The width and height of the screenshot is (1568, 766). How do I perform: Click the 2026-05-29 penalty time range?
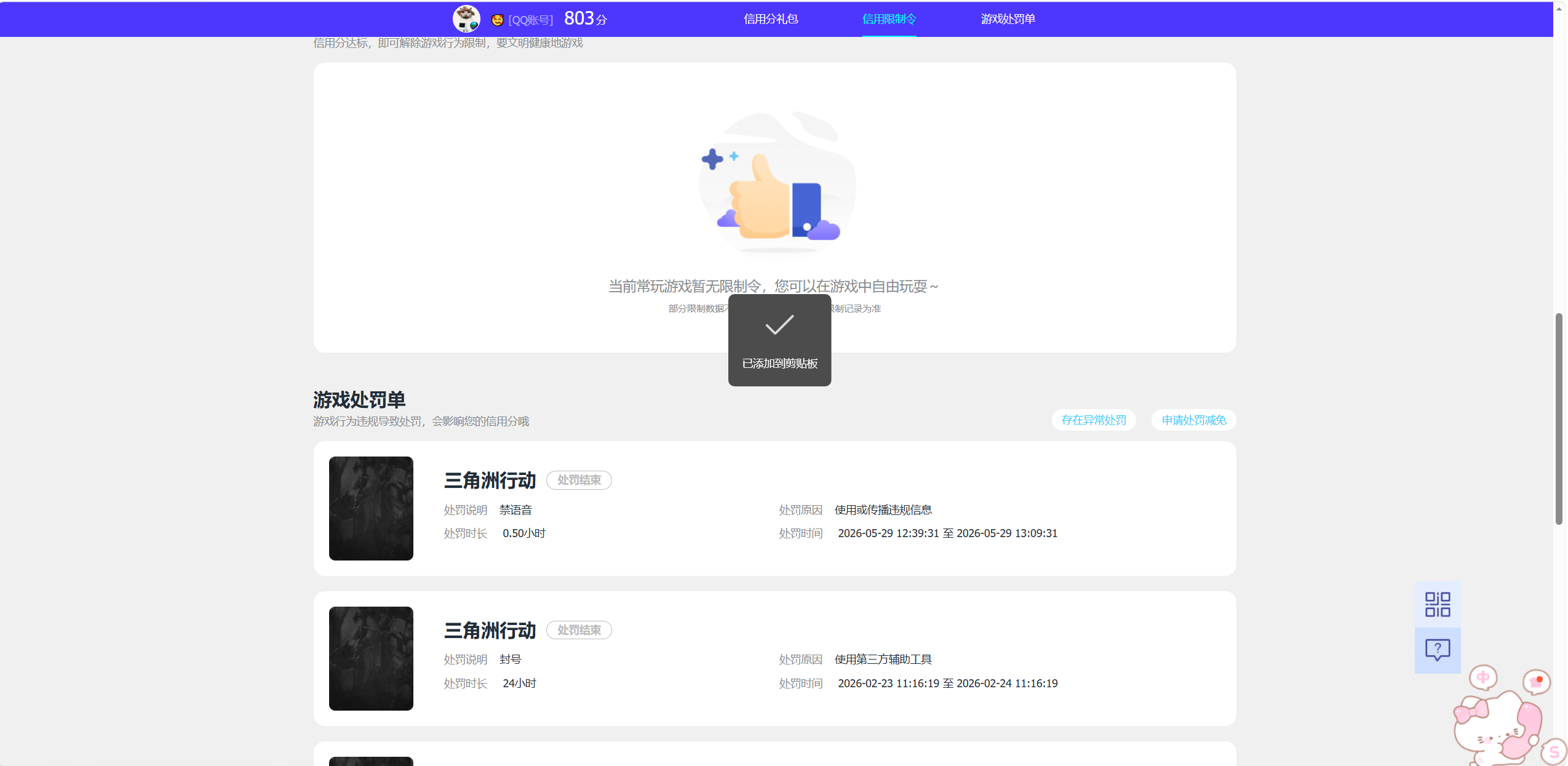[948, 533]
